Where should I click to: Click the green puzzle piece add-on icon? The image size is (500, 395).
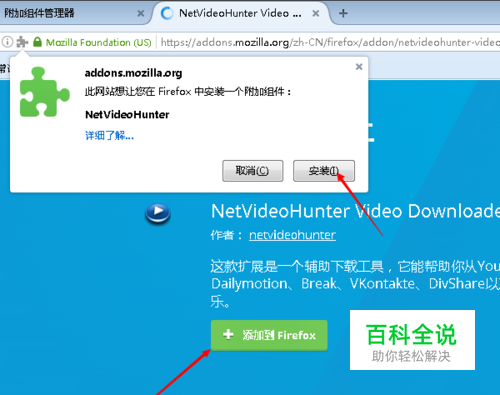[x=45, y=92]
